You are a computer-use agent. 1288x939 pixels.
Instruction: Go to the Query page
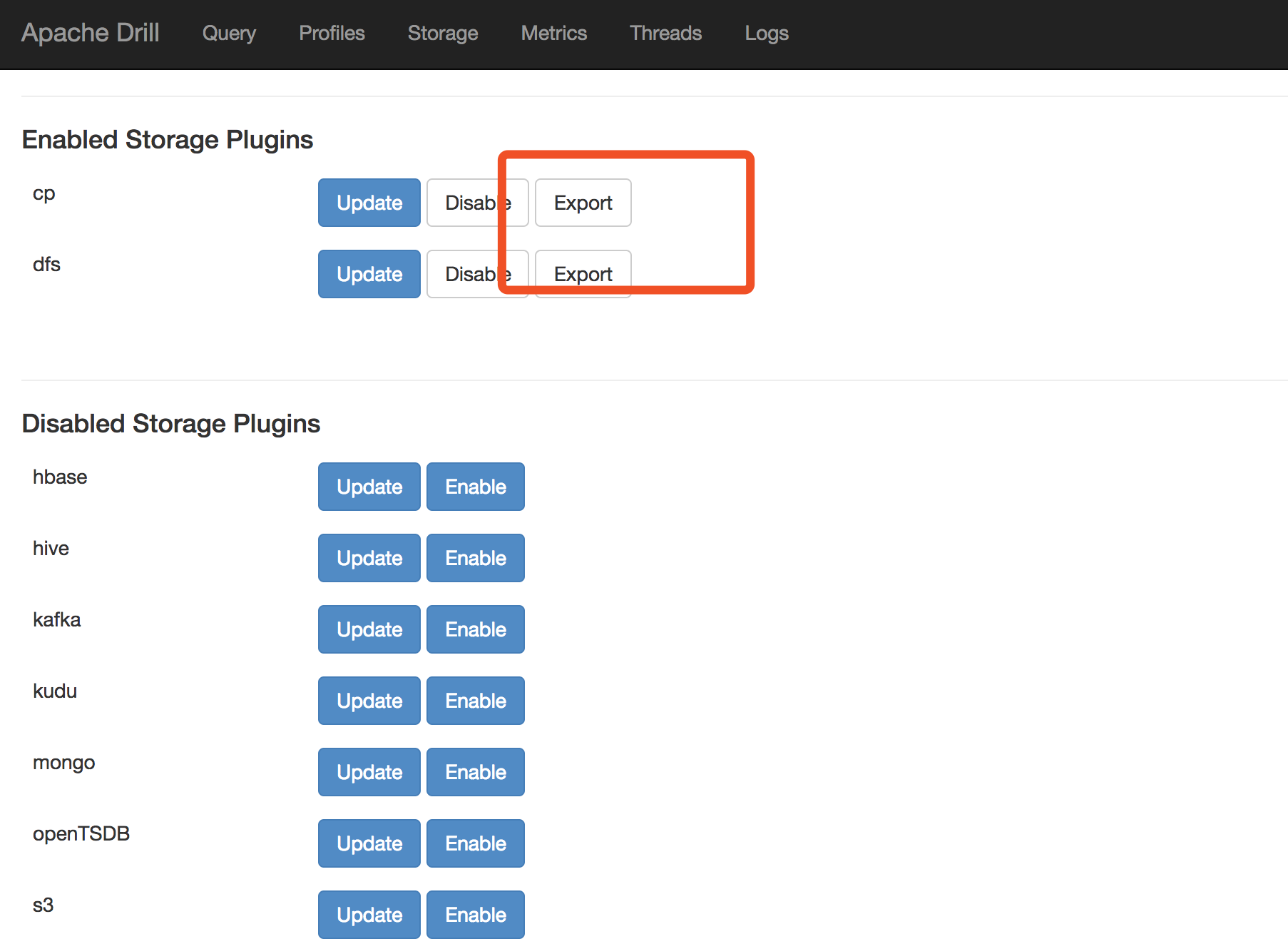[x=229, y=33]
